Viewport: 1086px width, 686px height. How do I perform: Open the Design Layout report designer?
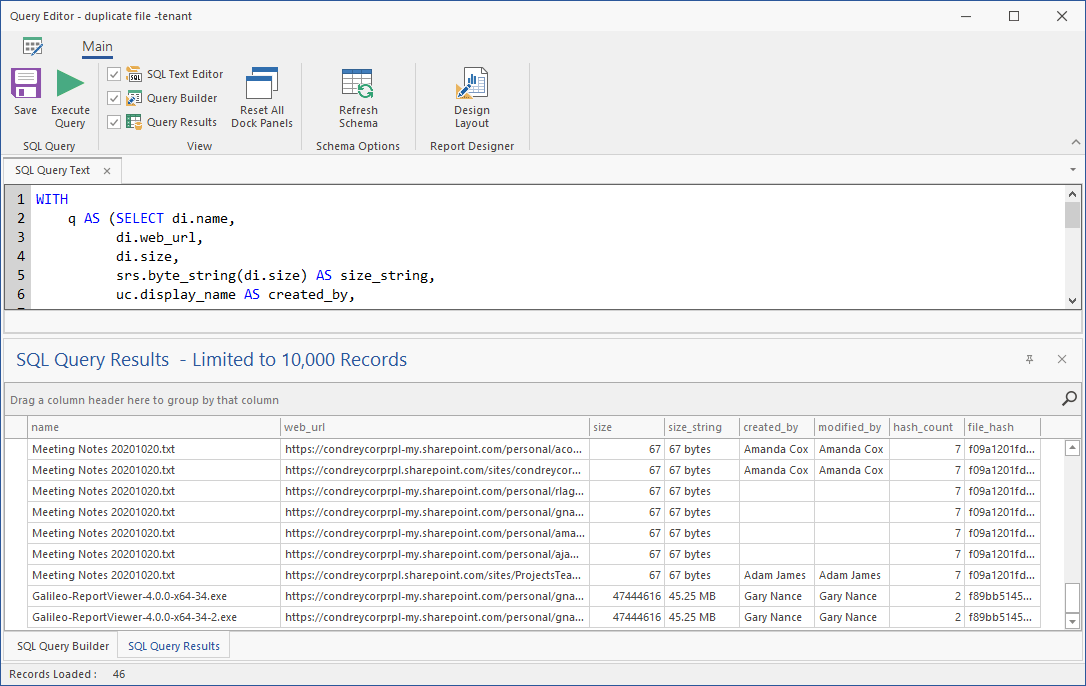pyautogui.click(x=472, y=85)
